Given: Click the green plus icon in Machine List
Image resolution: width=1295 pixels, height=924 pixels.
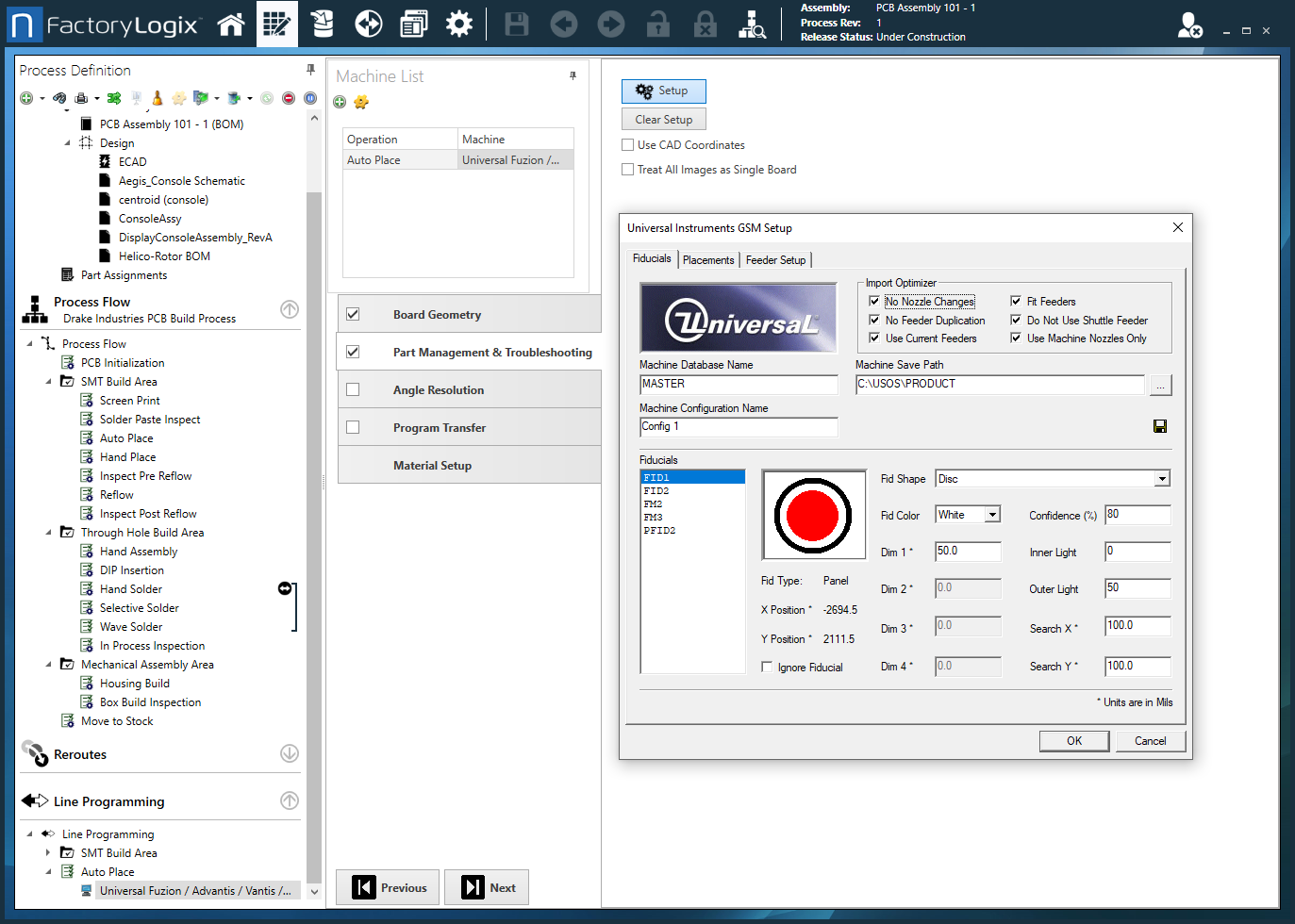Looking at the screenshot, I should click(x=339, y=102).
